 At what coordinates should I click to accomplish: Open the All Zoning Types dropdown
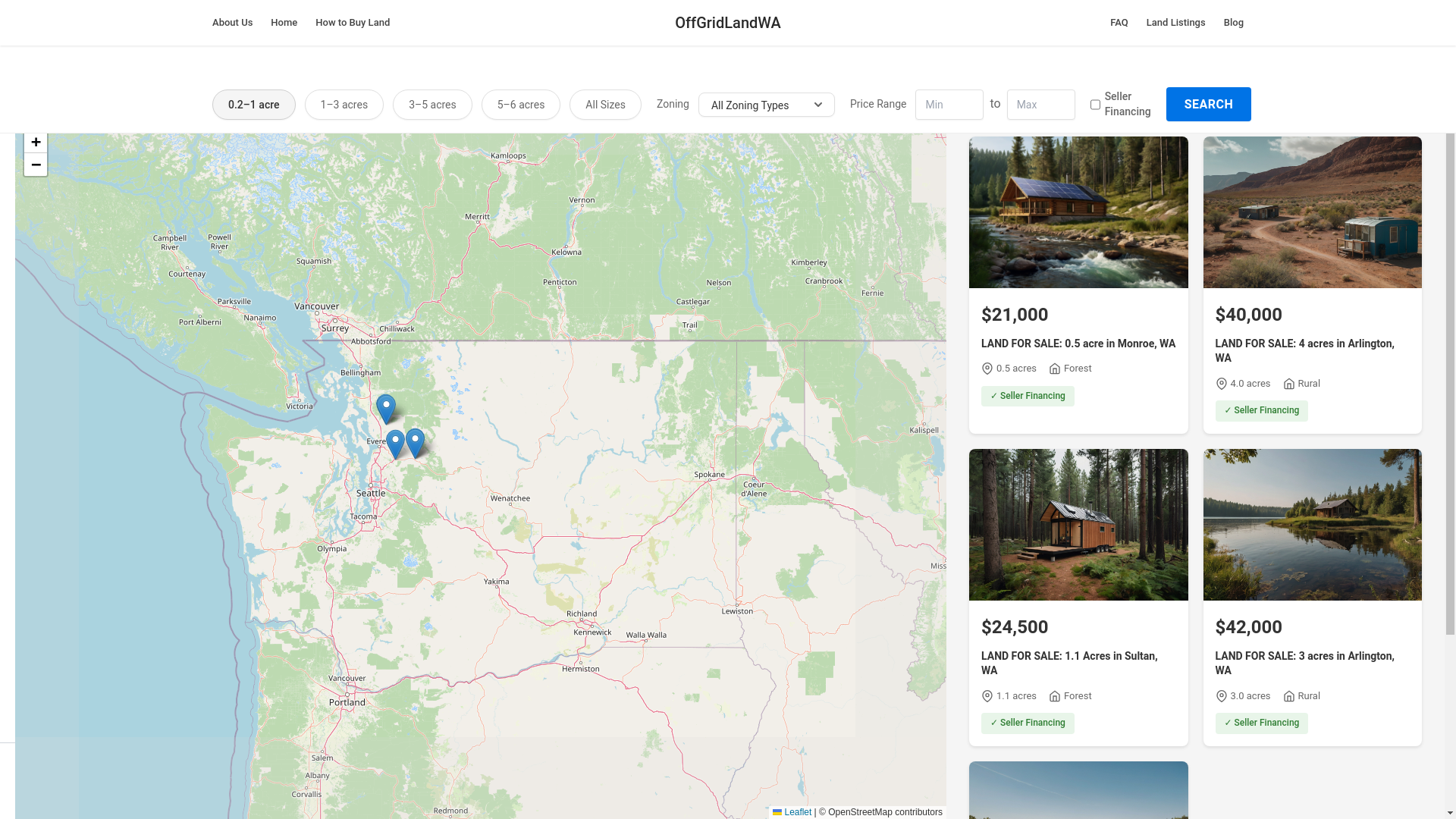767,105
